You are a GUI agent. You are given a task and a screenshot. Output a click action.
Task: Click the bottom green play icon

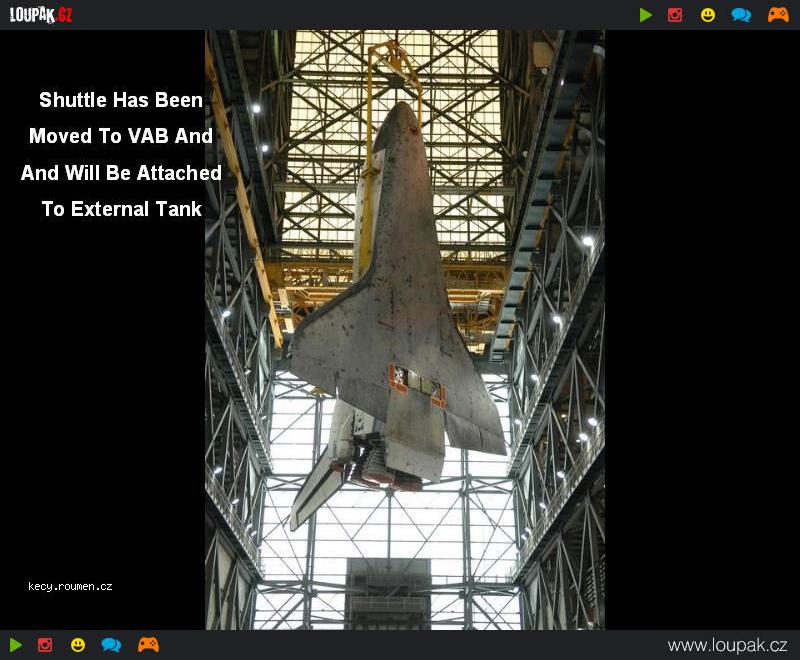click(16, 645)
